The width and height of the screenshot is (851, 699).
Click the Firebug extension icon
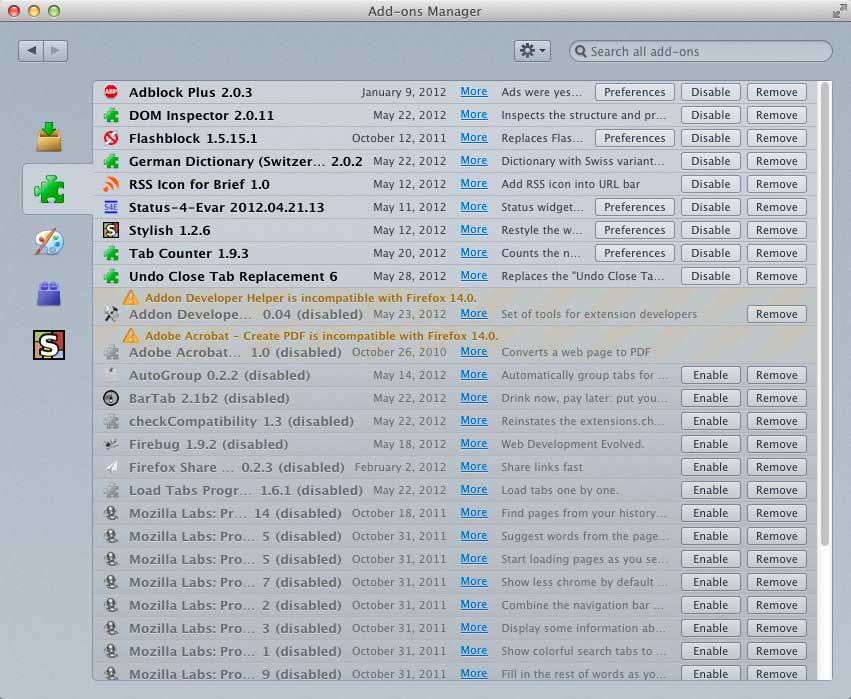(111, 443)
